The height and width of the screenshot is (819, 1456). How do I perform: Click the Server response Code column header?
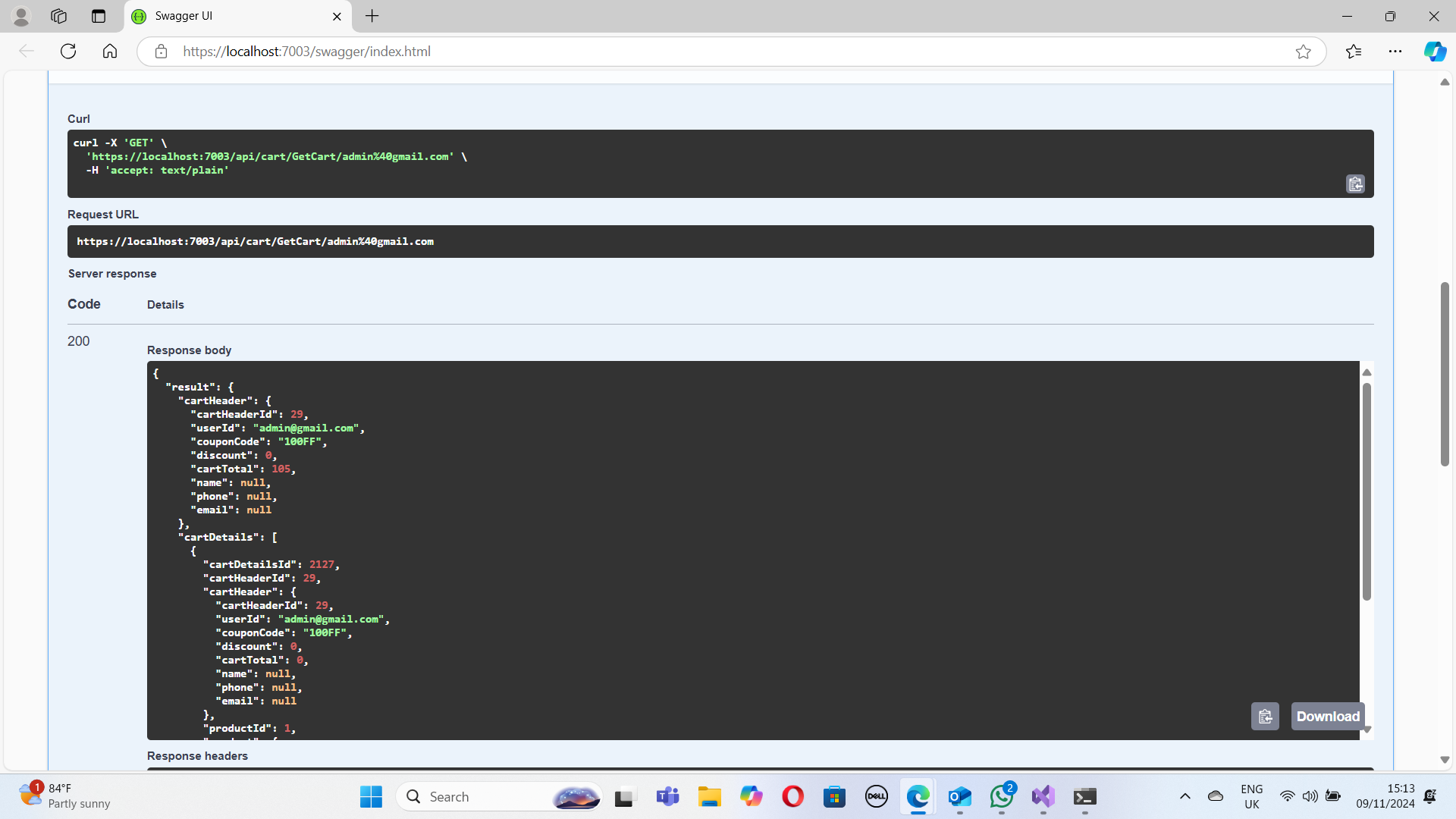83,305
